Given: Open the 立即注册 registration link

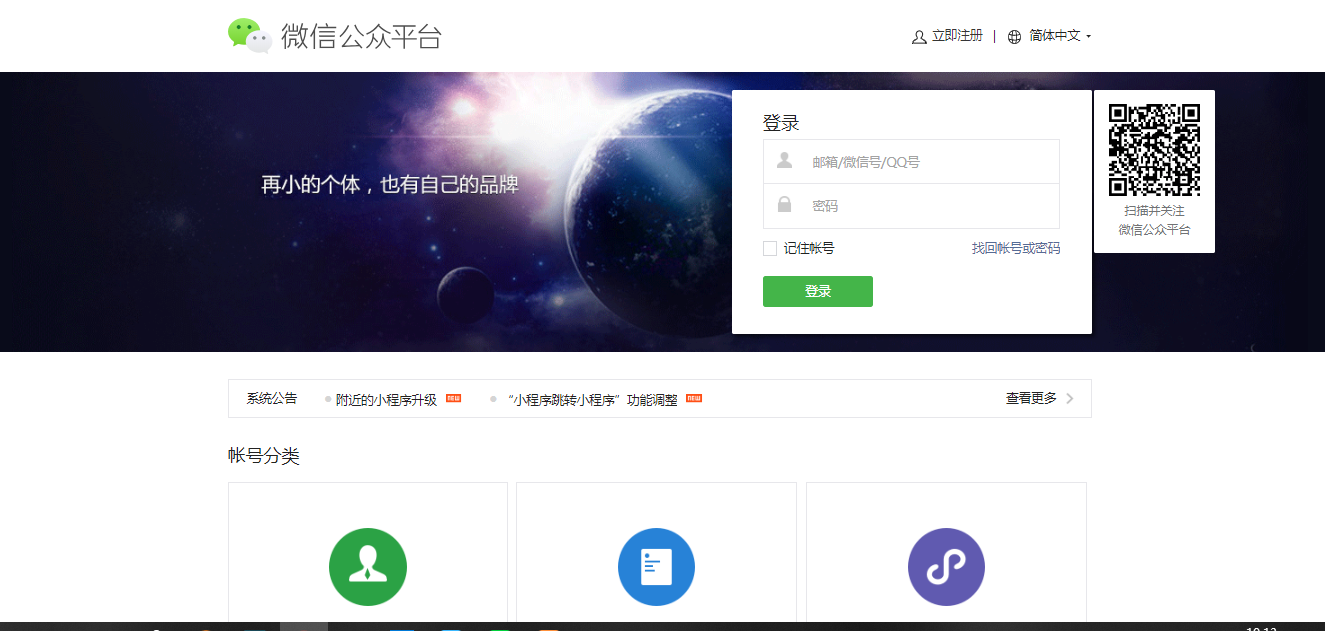Looking at the screenshot, I should tap(957, 36).
